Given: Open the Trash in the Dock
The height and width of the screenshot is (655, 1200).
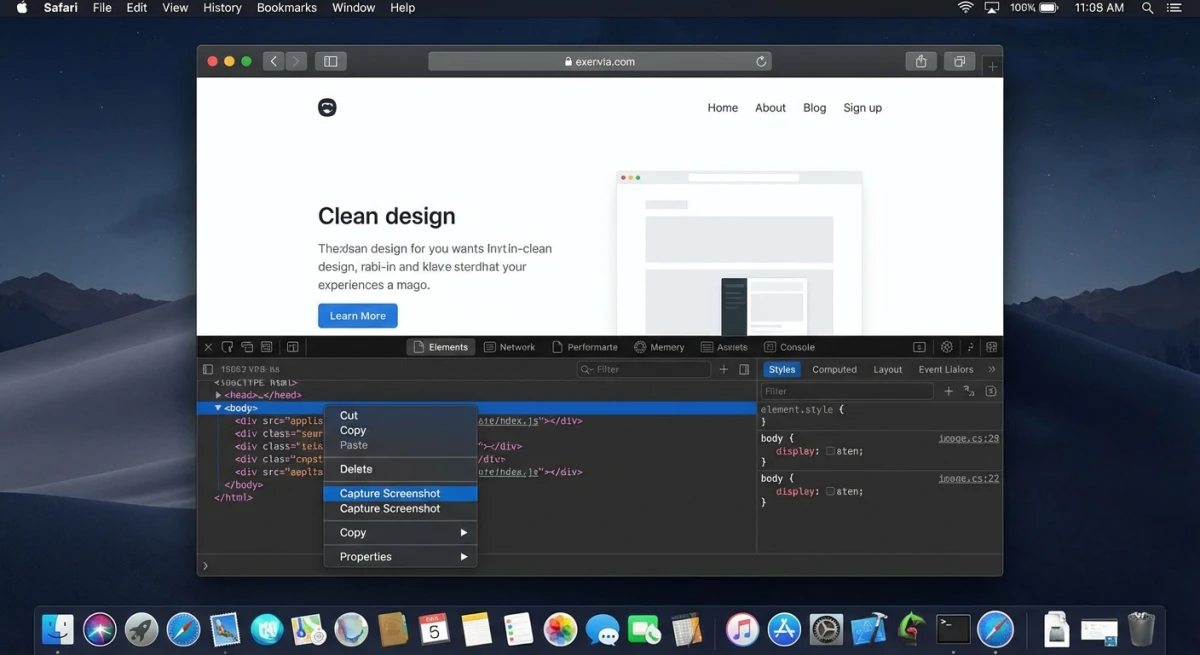Looking at the screenshot, I should point(1141,629).
